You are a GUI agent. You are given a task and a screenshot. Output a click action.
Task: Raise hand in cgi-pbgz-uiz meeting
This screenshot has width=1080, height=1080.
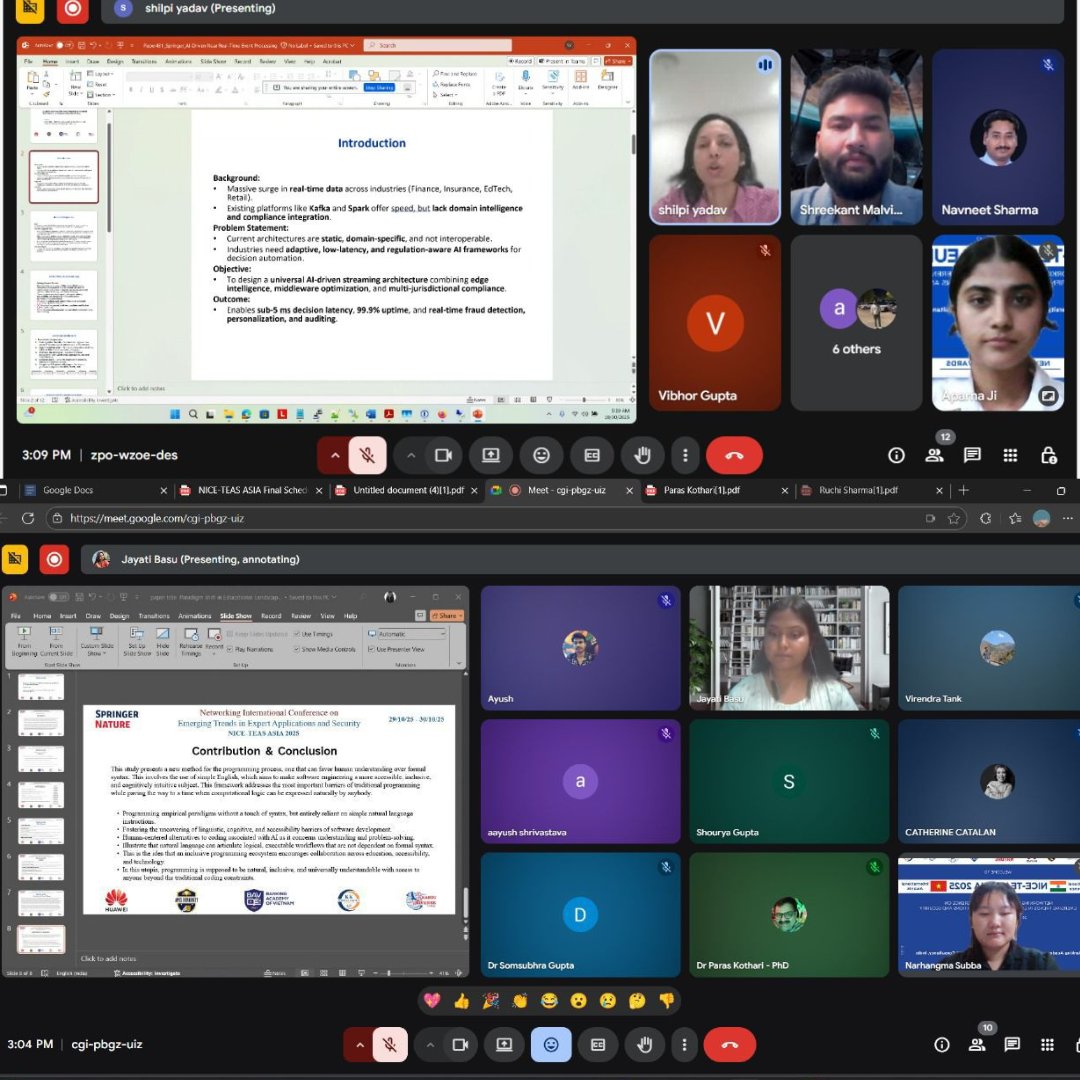pos(645,1045)
